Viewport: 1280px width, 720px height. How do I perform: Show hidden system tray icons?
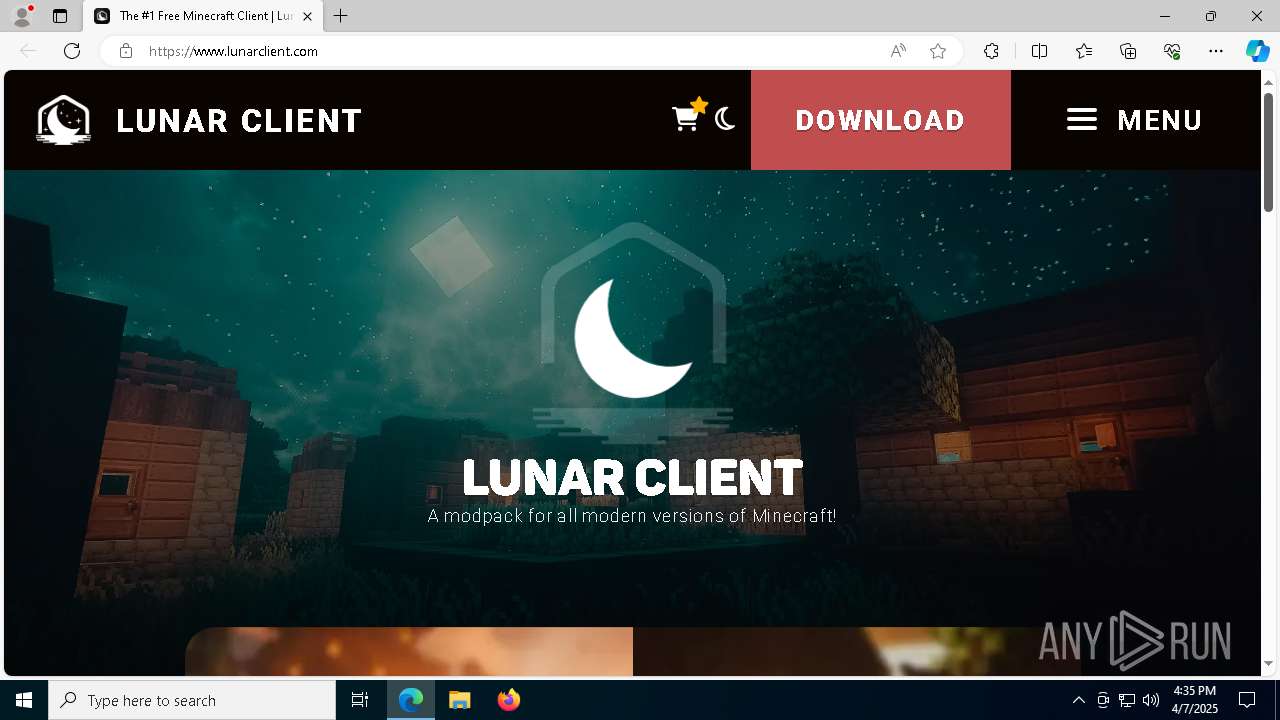point(1078,700)
